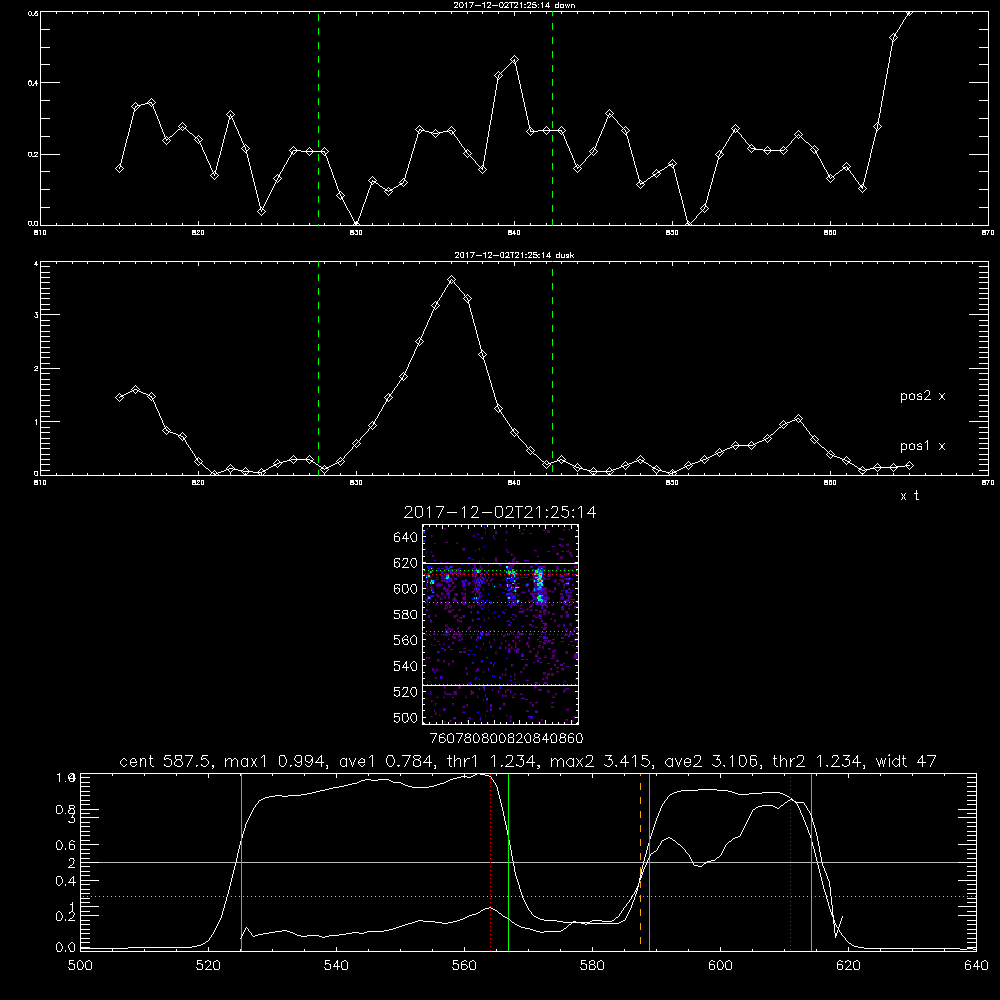The height and width of the screenshot is (1000, 1000).
Task: Click the '500' x-axis label of profile plot
Action: click(x=80, y=966)
